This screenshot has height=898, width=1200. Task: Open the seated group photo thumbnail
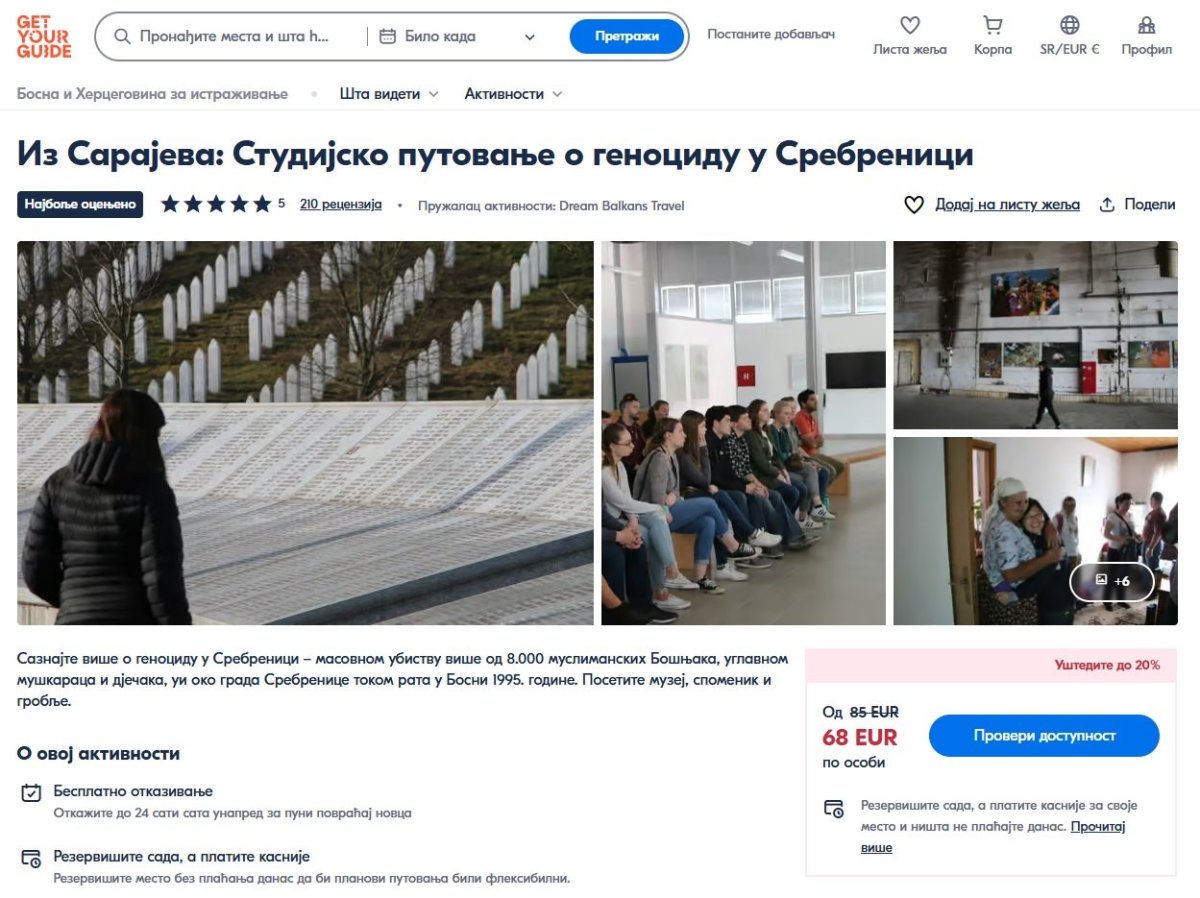[x=743, y=433]
